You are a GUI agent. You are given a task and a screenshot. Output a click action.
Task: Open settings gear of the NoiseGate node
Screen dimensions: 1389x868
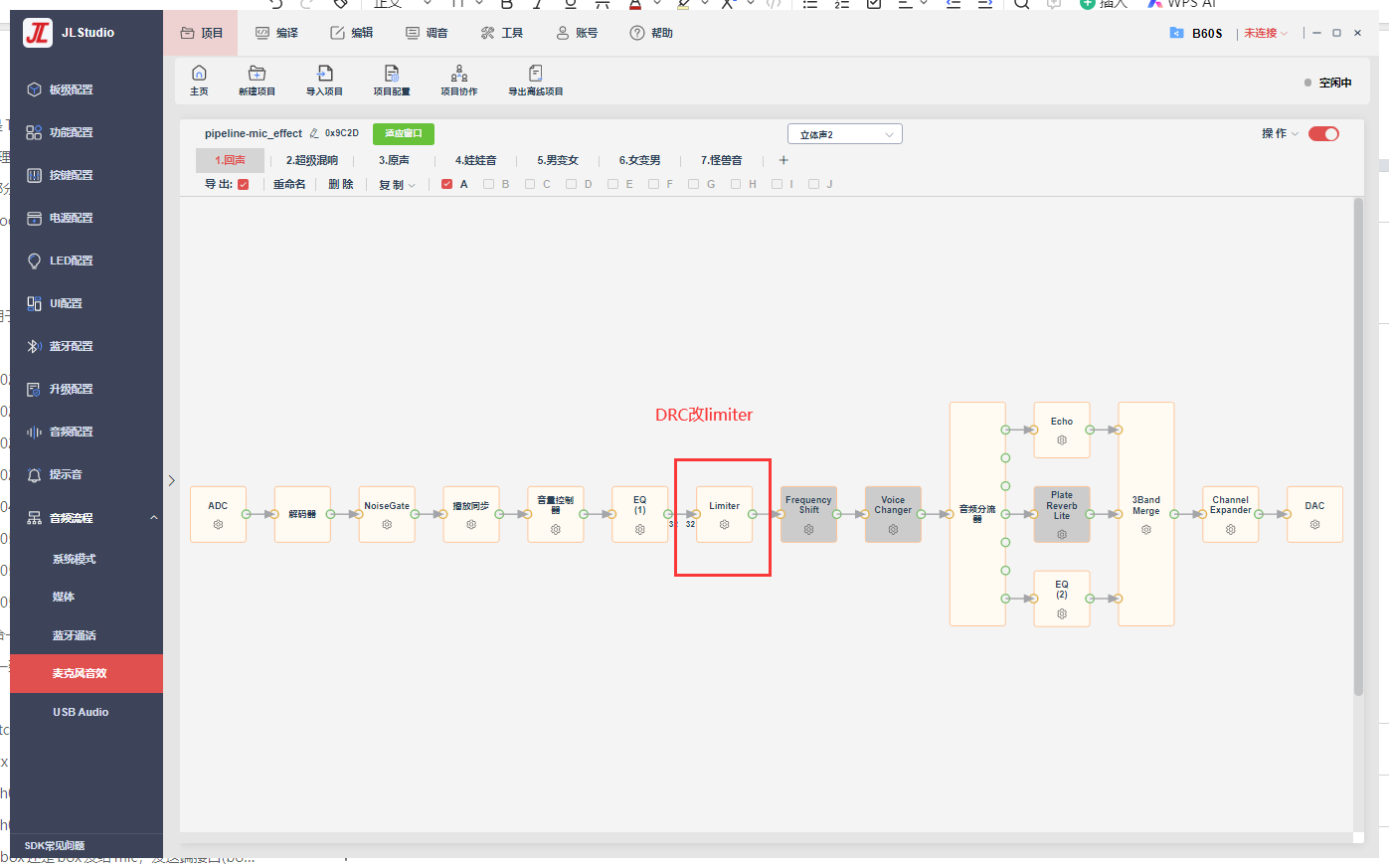coord(387,525)
